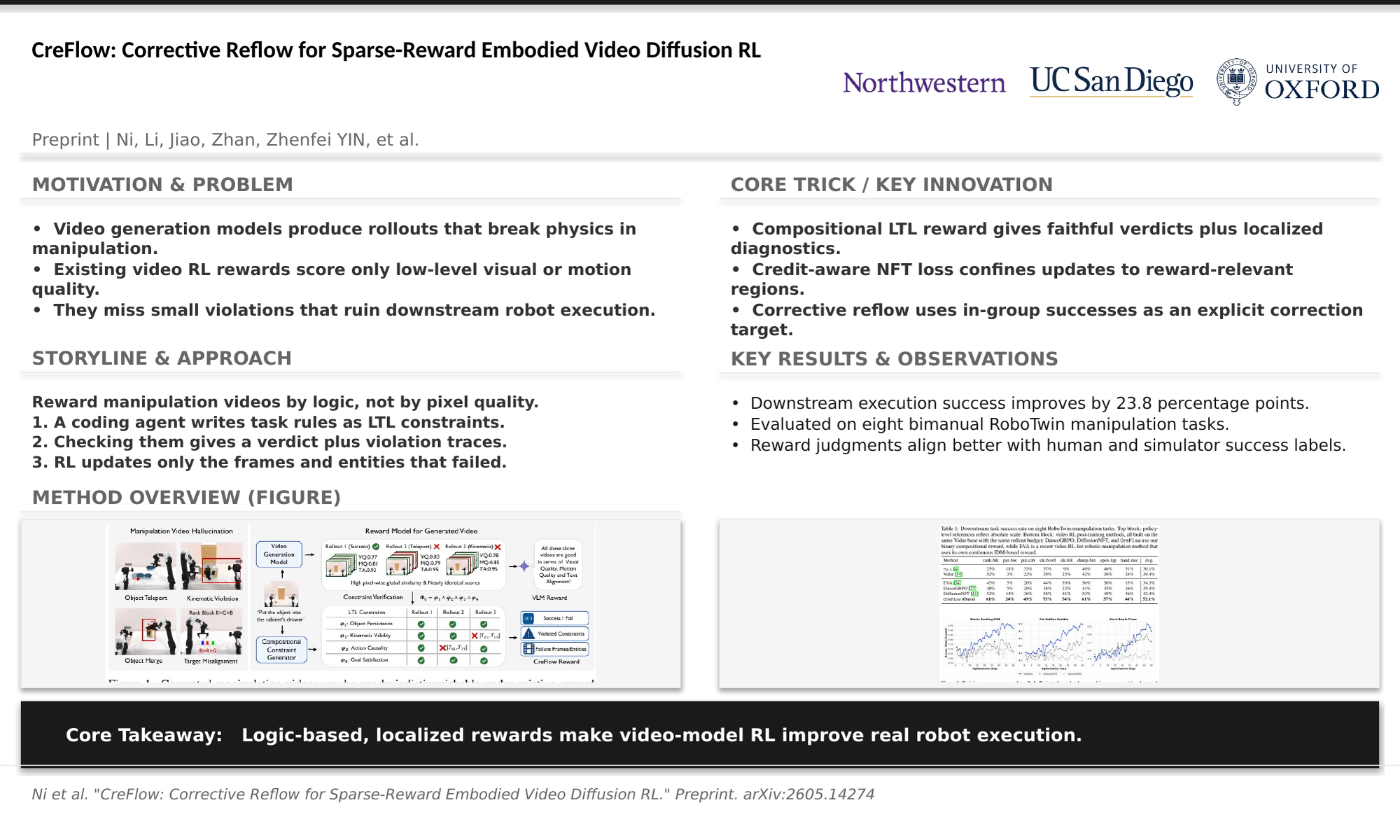Click step 1 about the coding agent

pos(268,423)
